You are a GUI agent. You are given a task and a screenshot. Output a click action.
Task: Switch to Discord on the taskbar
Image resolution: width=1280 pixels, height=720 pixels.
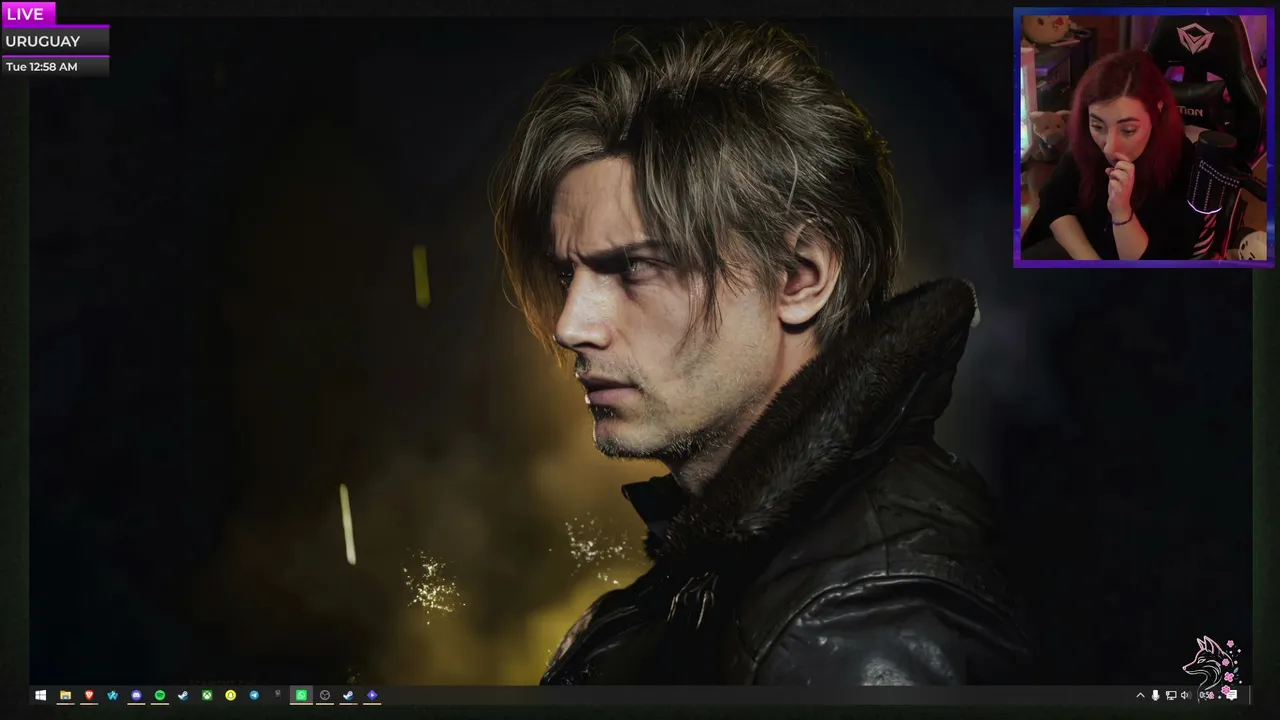pos(137,695)
